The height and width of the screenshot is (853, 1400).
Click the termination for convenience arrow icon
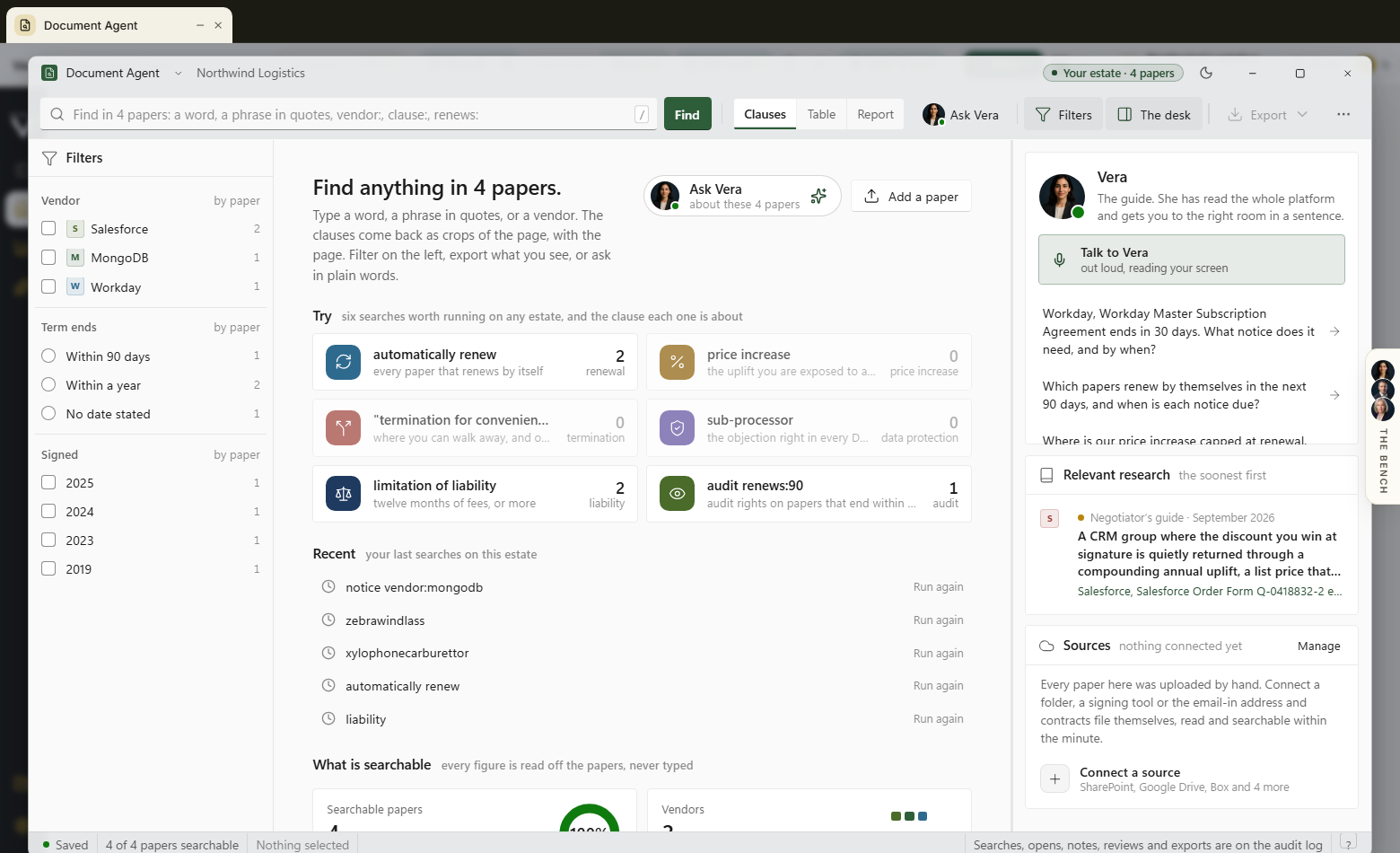point(343,428)
